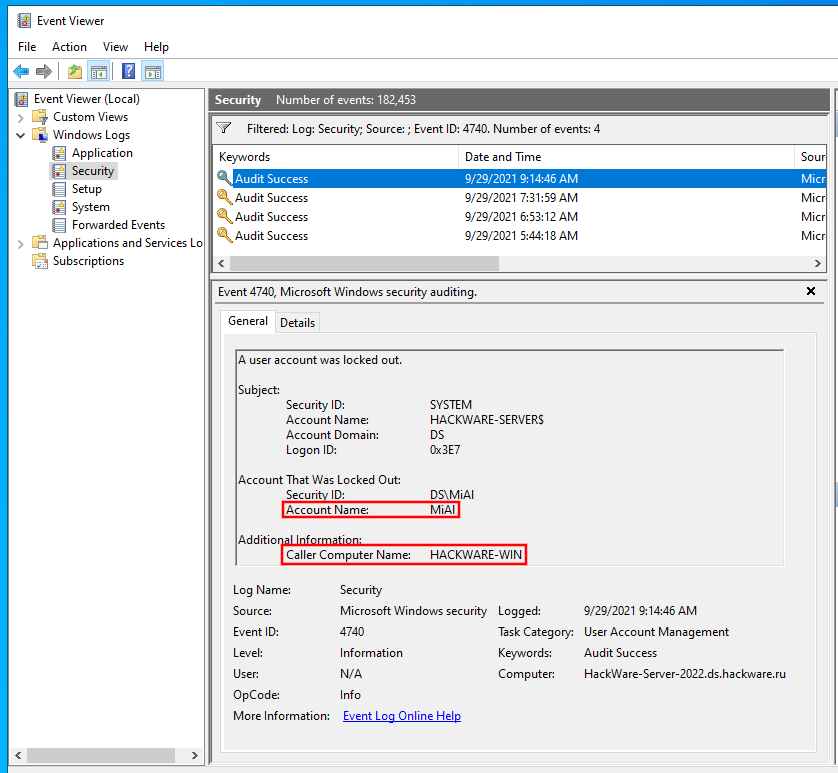
Task: Toggle the Show/Hide Console Tree icon
Action: pos(98,71)
